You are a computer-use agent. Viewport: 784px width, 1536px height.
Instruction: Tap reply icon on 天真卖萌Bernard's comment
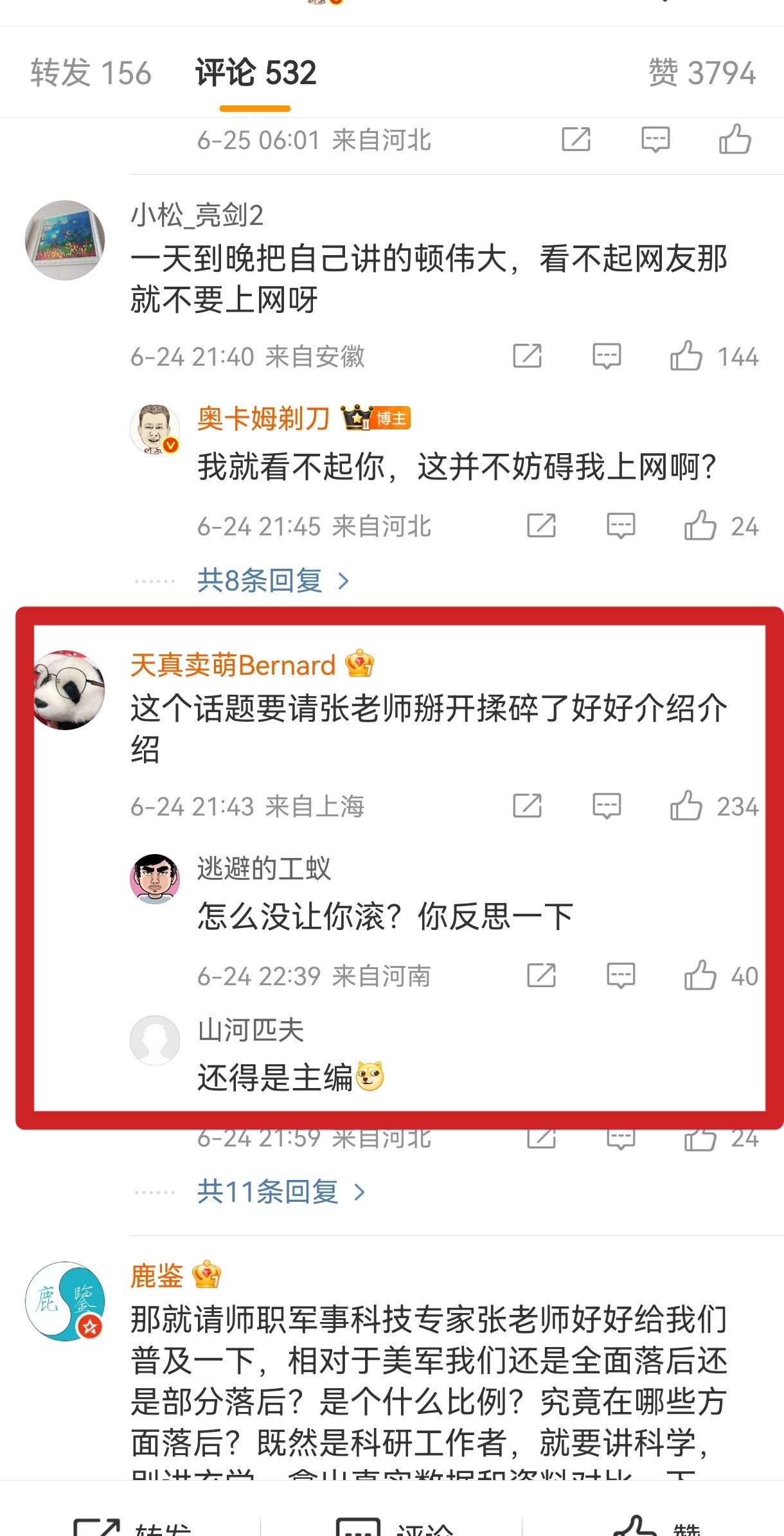[607, 806]
